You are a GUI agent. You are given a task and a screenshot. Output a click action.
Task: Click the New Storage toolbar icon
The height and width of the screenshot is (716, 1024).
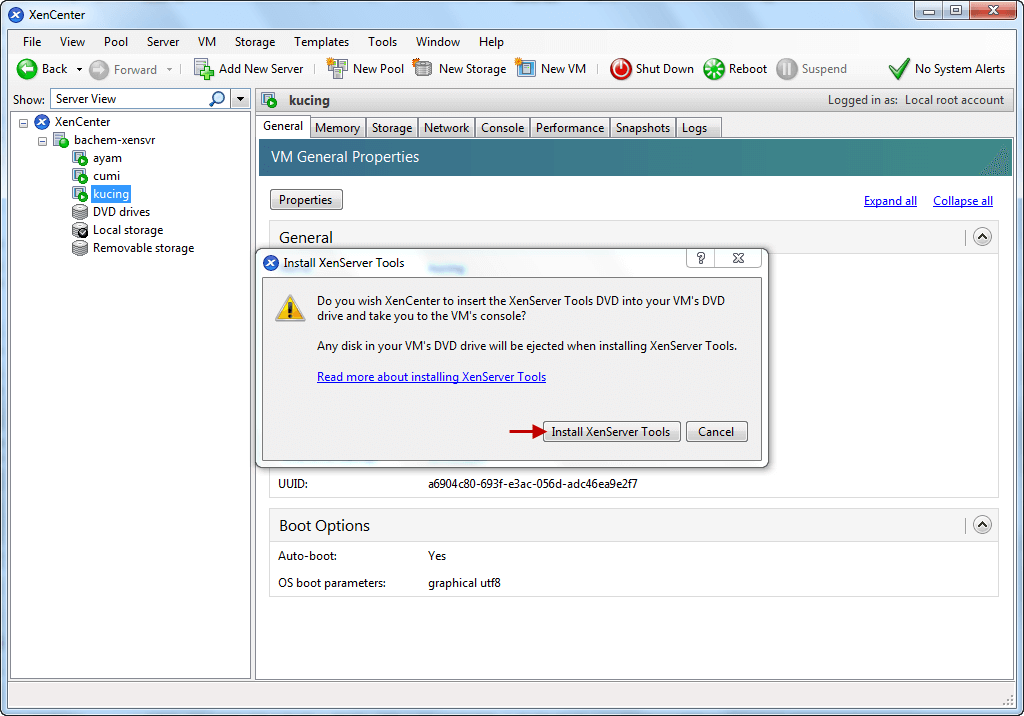(423, 68)
